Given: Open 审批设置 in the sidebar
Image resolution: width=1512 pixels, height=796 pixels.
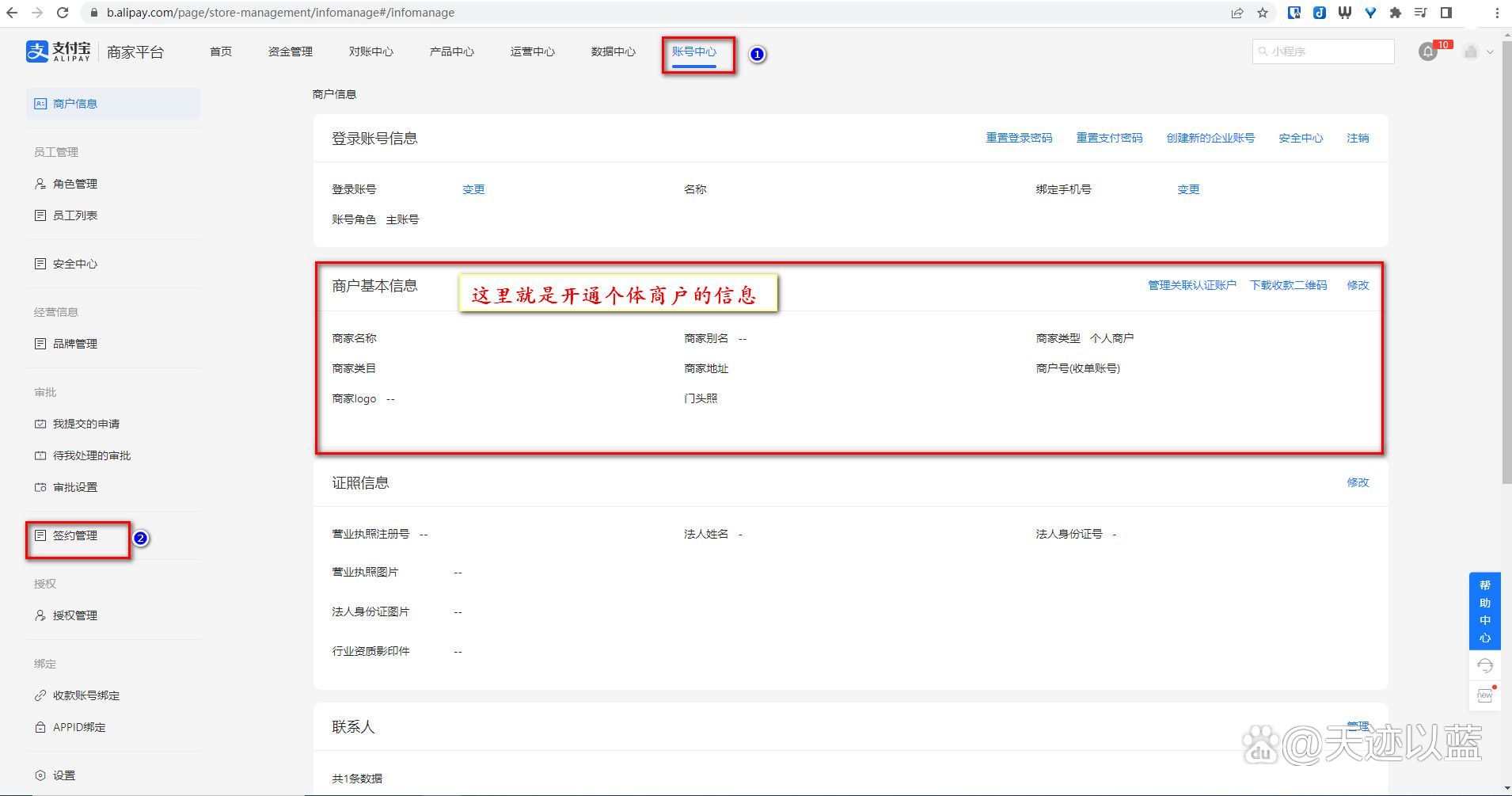Looking at the screenshot, I should [75, 487].
